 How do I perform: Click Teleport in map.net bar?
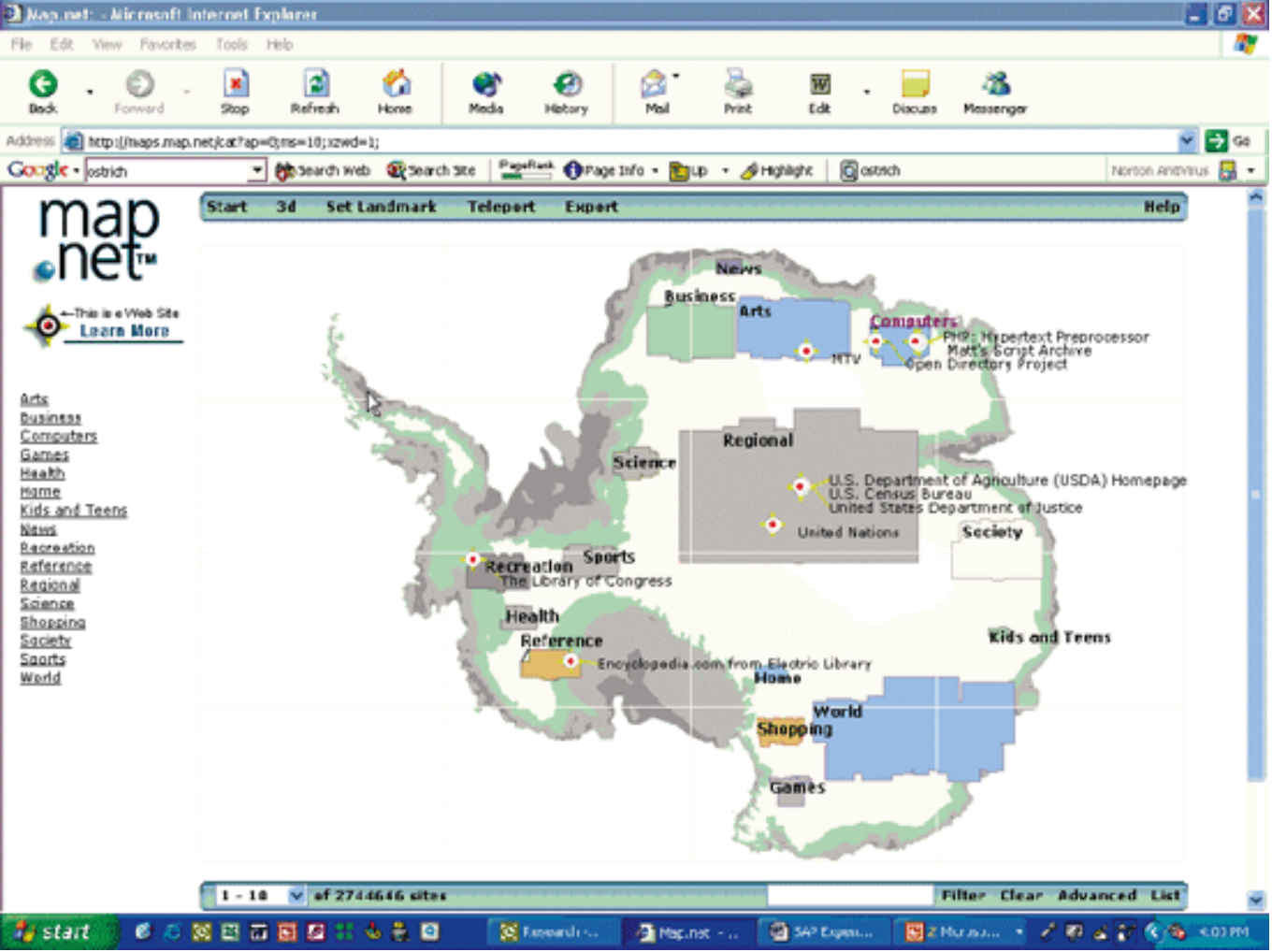click(501, 207)
